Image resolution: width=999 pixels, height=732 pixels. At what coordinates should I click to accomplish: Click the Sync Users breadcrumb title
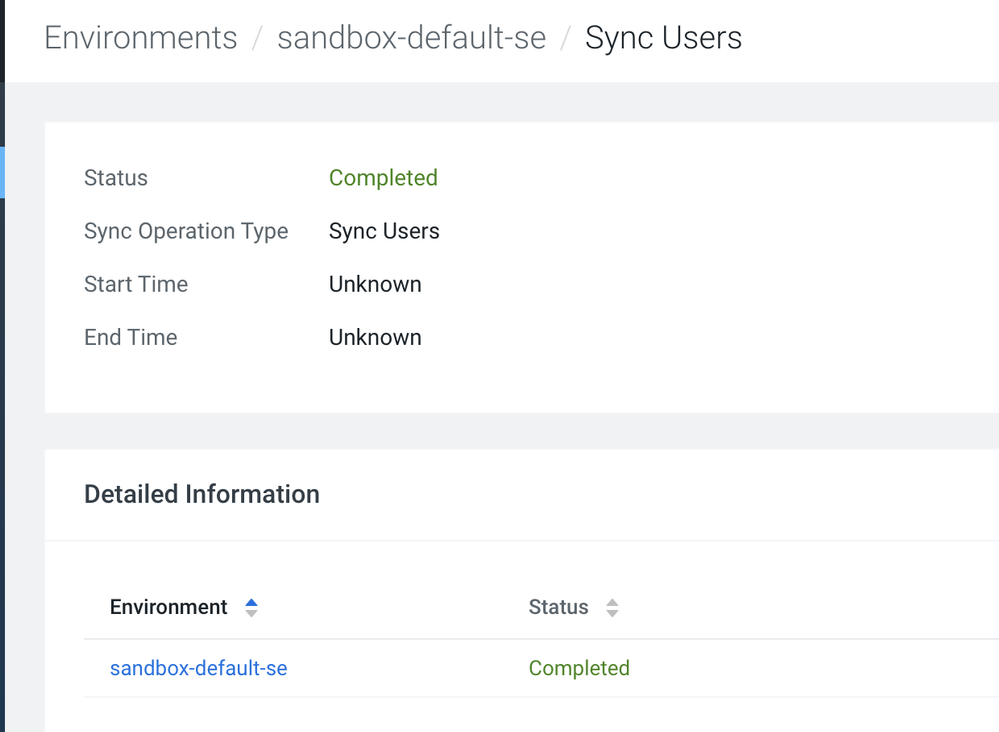point(663,38)
